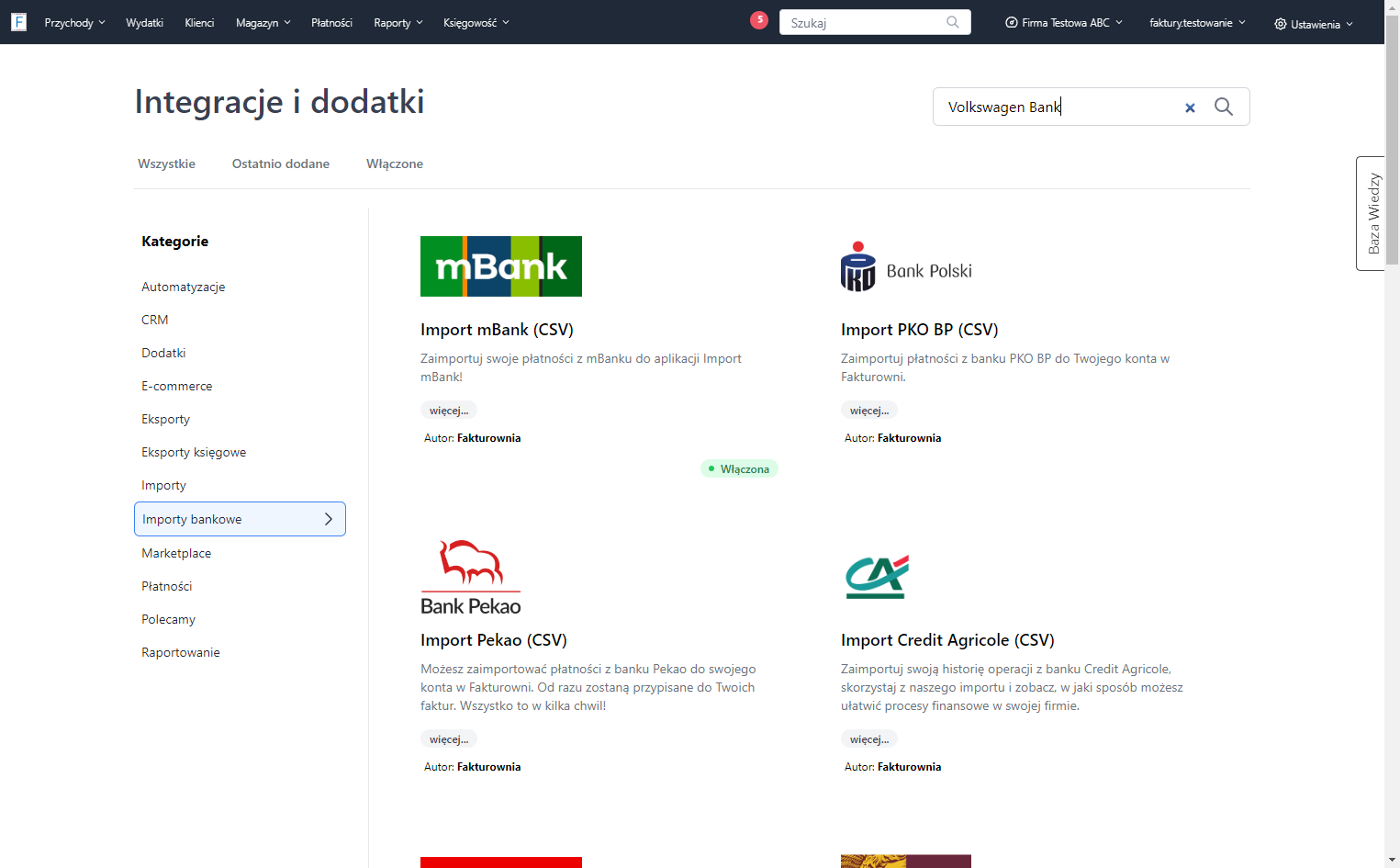Switch to the Włączone tab
This screenshot has height=868, width=1400.
click(x=395, y=163)
